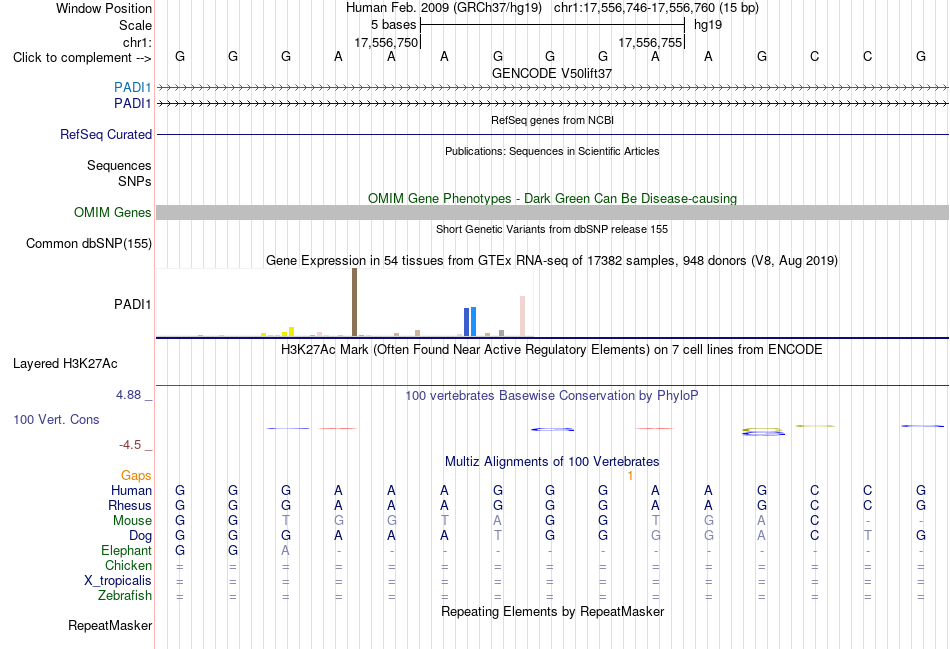This screenshot has height=649, width=950.
Task: Click the Dog species label
Action: click(x=141, y=536)
